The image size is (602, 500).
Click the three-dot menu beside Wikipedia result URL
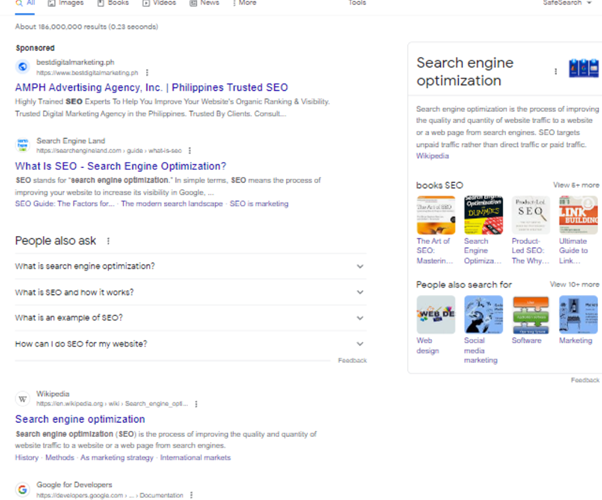pyautogui.click(x=196, y=403)
